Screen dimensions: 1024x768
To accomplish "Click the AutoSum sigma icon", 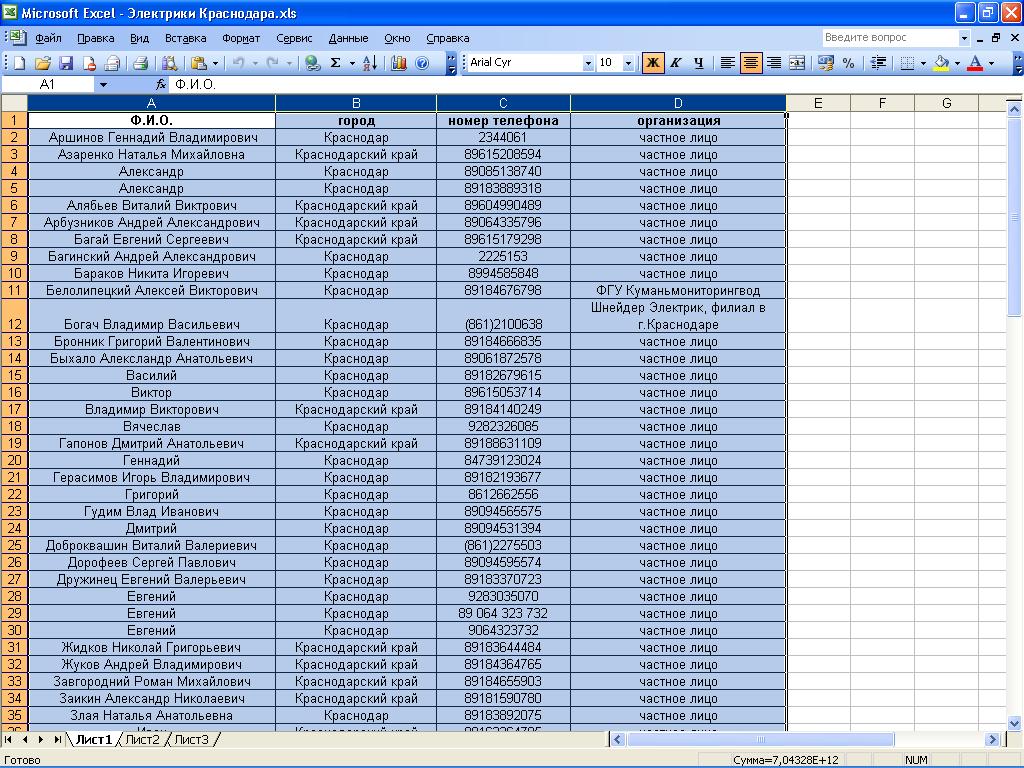I will [335, 63].
